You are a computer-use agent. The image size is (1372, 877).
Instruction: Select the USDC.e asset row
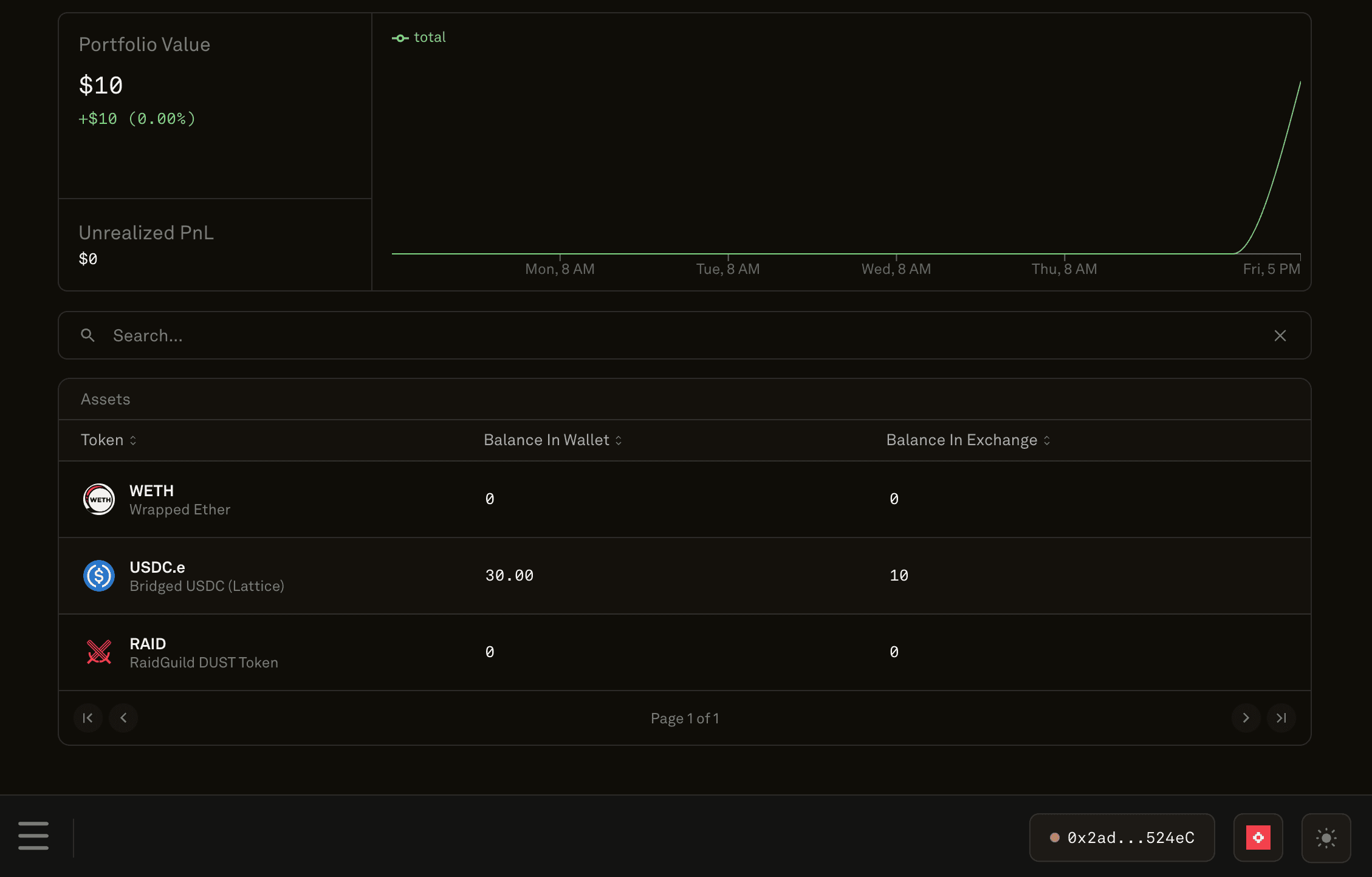click(684, 576)
